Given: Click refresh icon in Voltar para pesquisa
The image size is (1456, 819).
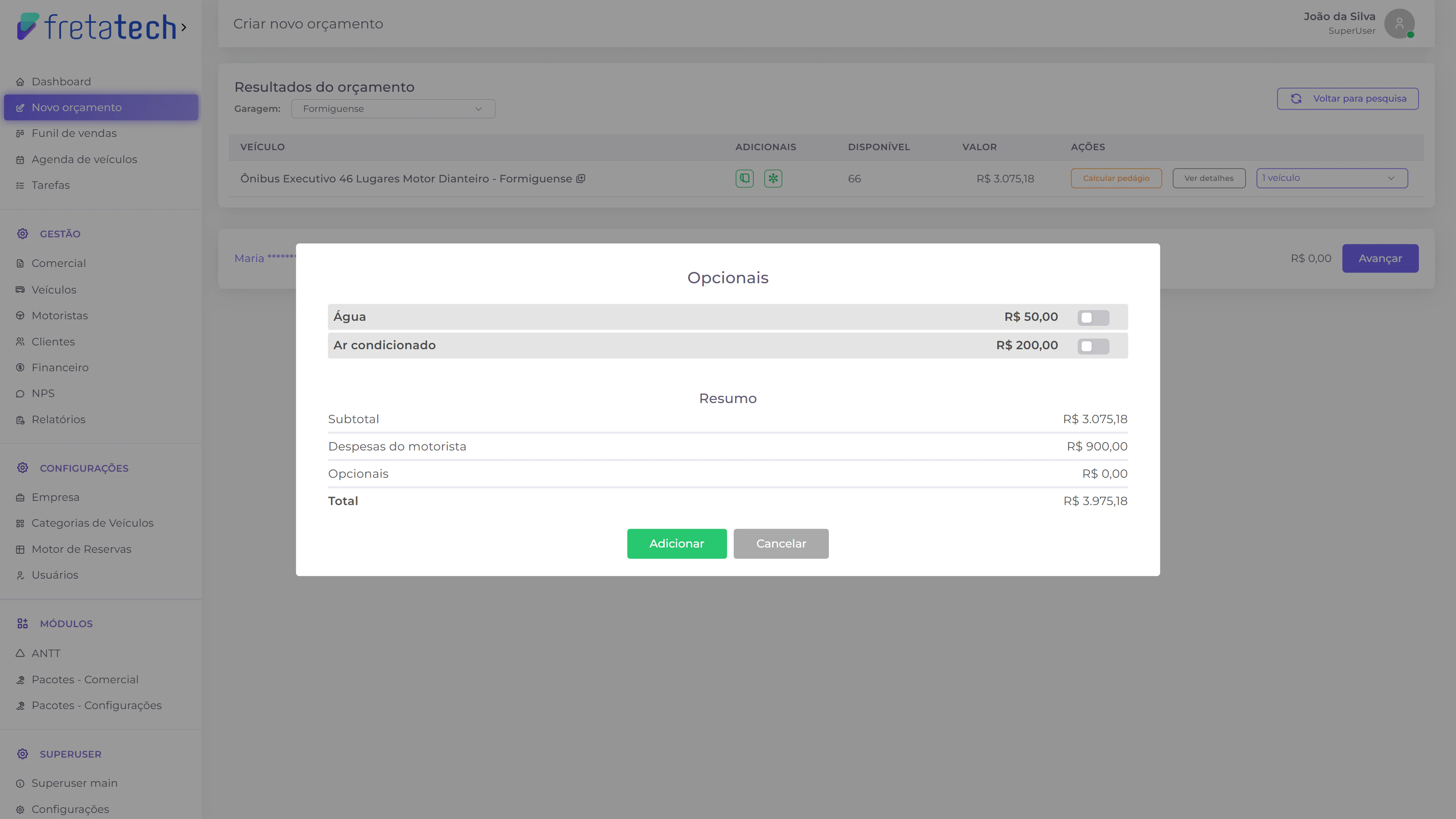Looking at the screenshot, I should 1296,99.
